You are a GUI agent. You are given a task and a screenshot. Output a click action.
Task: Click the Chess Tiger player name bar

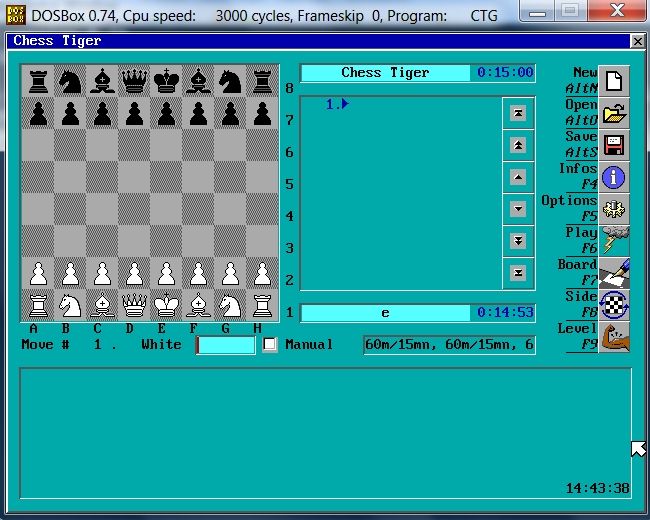pos(385,73)
